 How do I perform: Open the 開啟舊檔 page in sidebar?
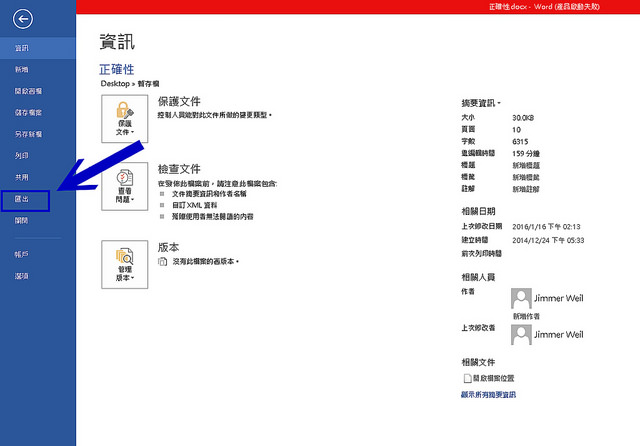28,91
